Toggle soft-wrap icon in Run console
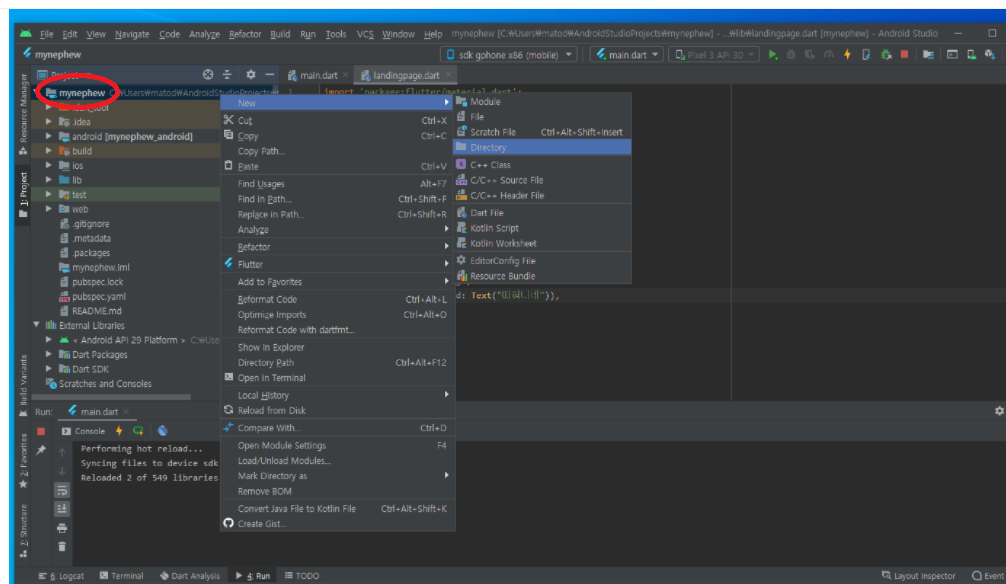Viewport: 1006px width, 584px height. 62,490
